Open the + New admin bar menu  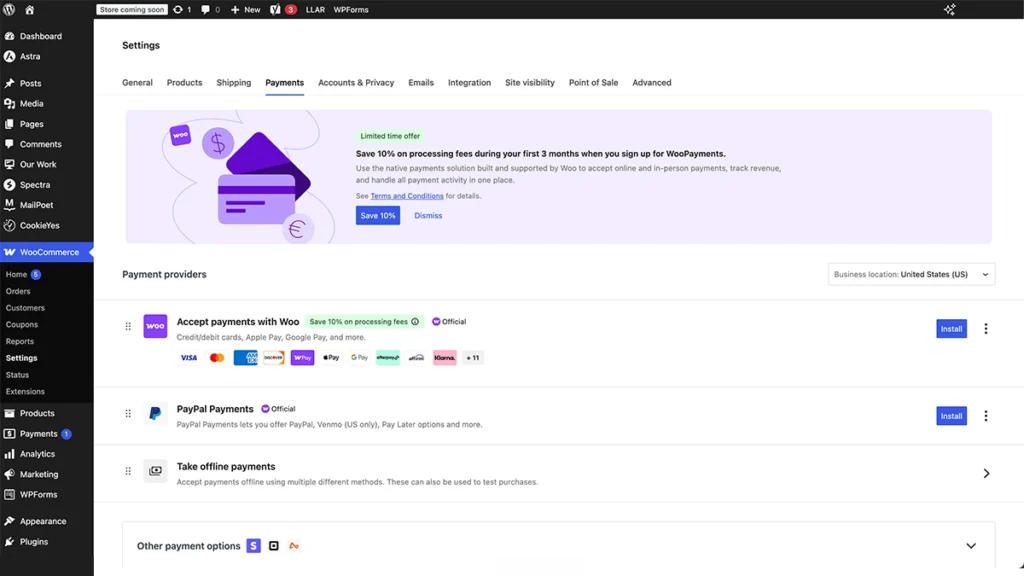point(246,10)
